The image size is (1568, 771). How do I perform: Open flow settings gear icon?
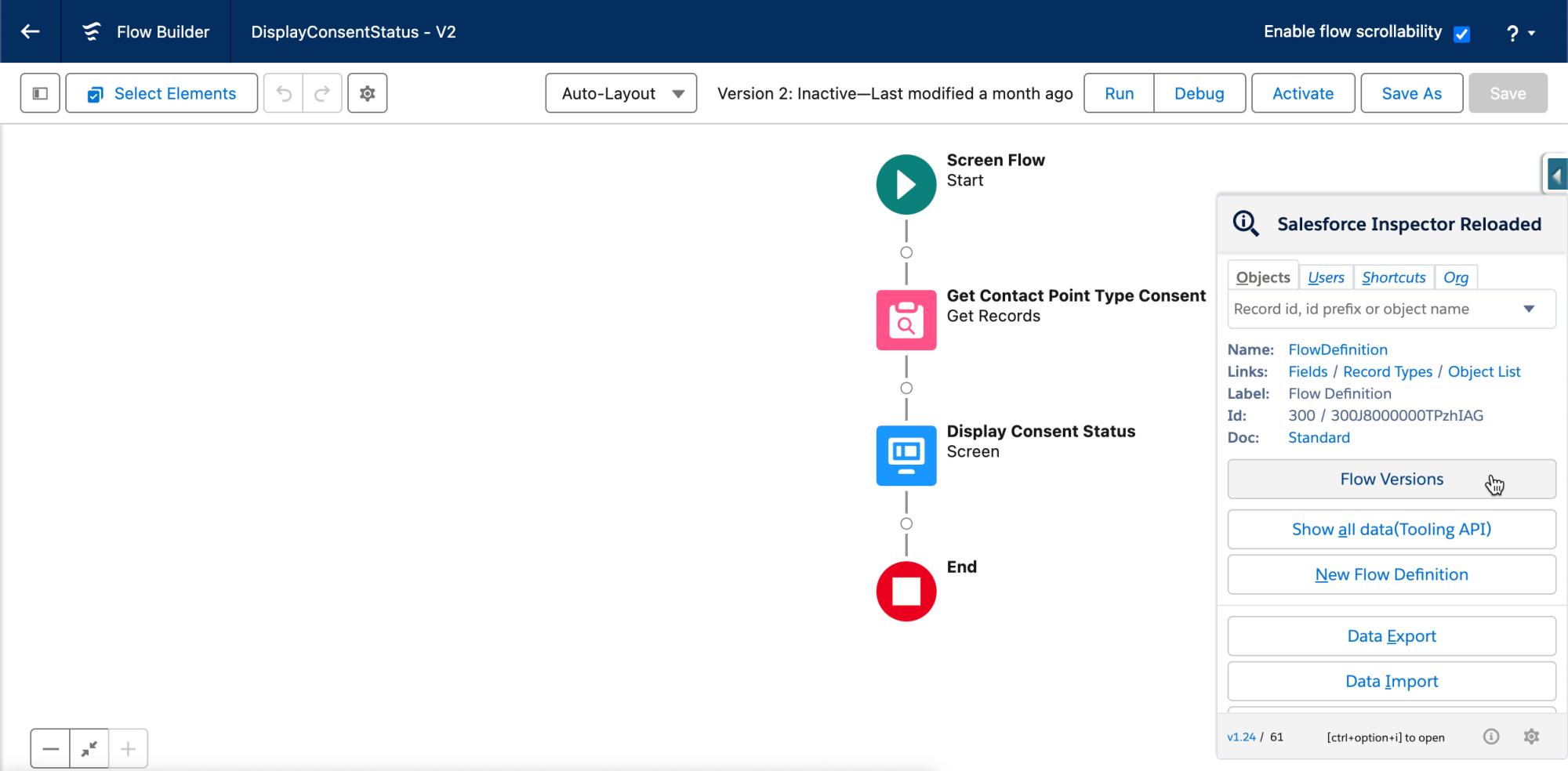click(367, 93)
